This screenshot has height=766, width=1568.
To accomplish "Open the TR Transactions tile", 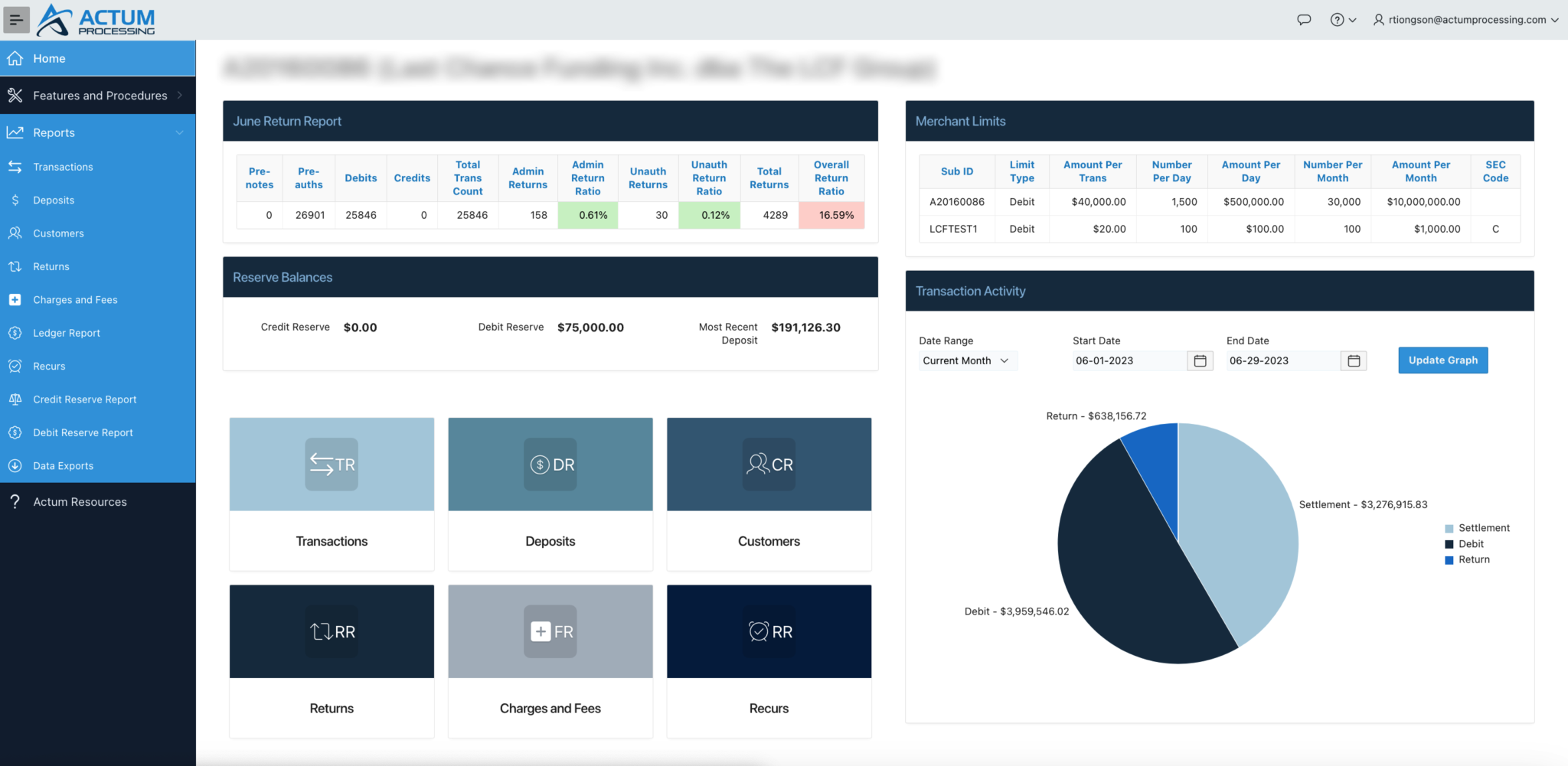I will pos(332,494).
